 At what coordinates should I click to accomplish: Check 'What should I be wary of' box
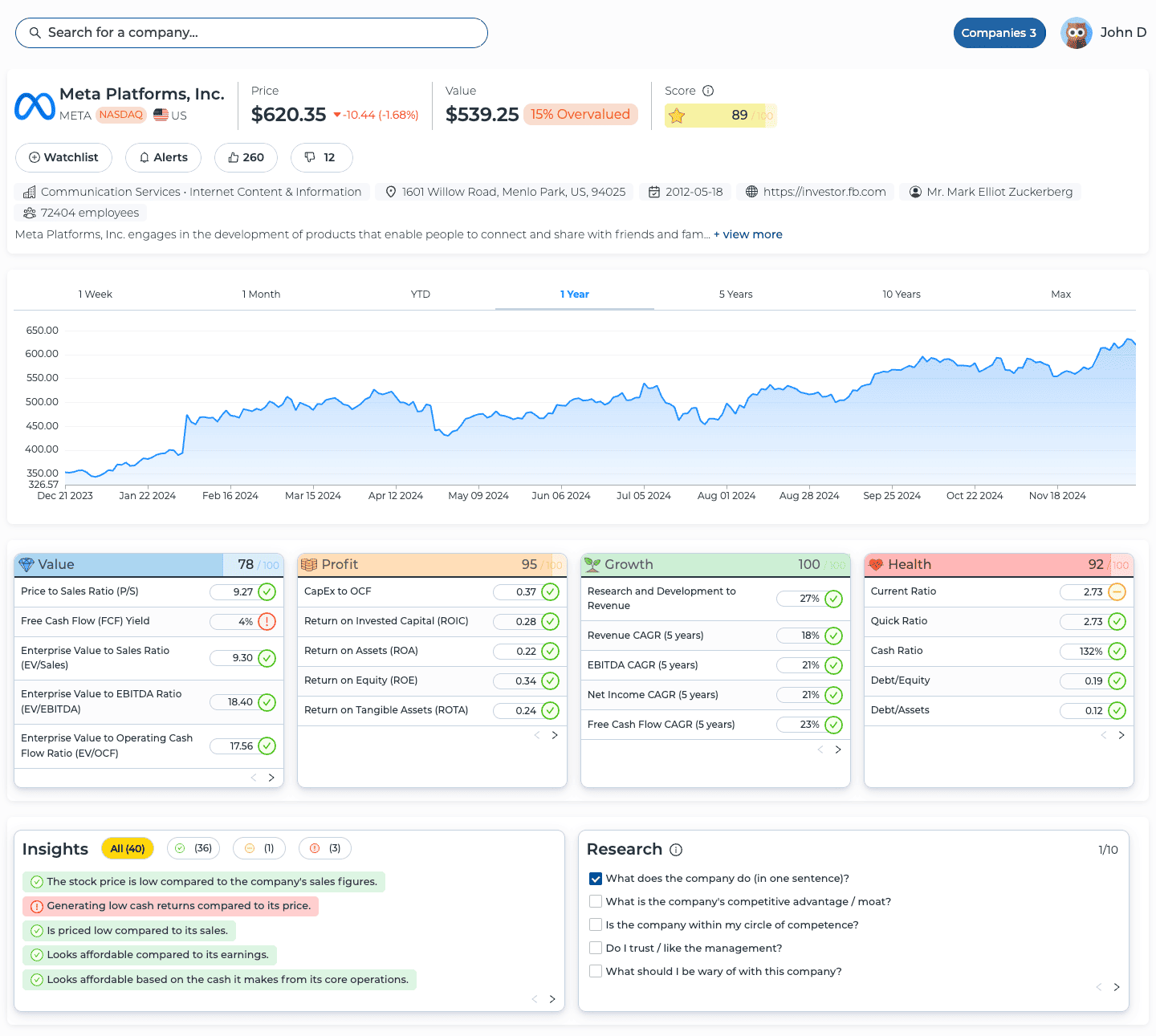coord(596,972)
